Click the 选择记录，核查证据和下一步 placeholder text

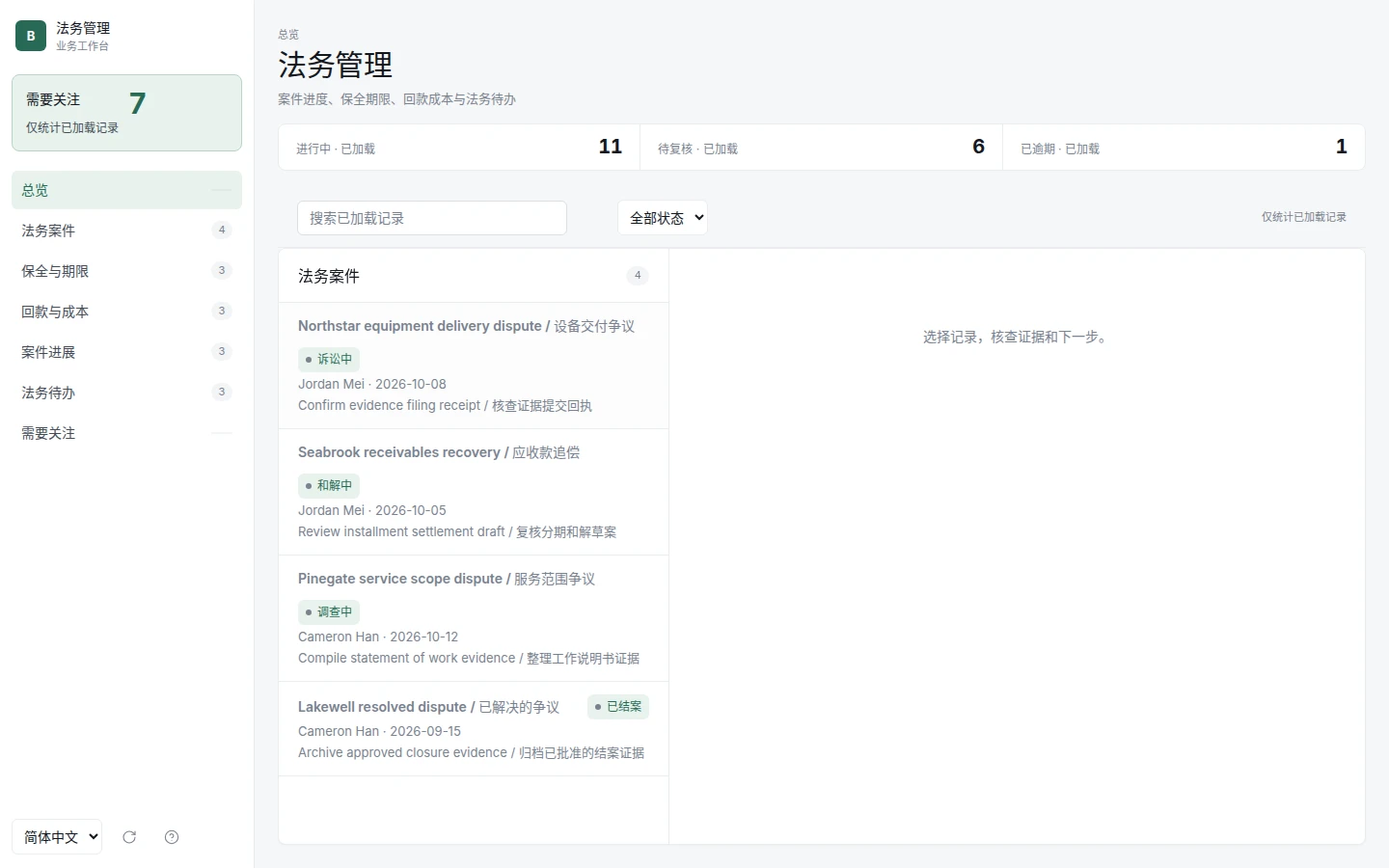click(x=1017, y=337)
